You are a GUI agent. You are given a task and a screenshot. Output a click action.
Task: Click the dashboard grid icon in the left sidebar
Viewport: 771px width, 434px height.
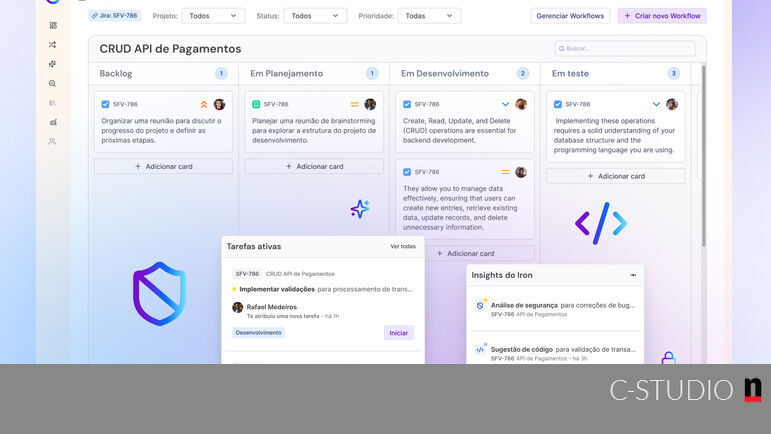pos(53,25)
